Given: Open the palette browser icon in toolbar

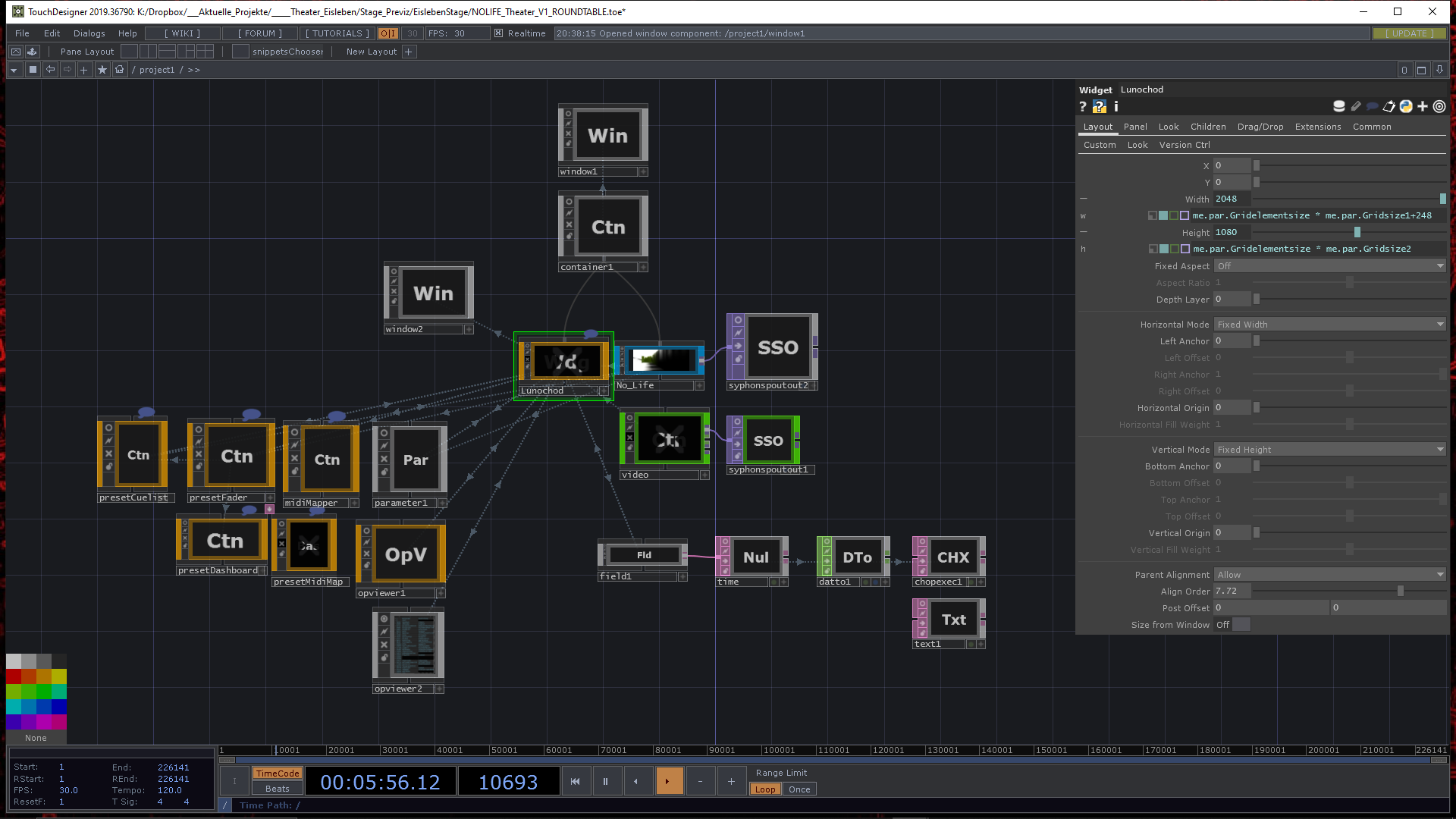Looking at the screenshot, I should (32, 52).
